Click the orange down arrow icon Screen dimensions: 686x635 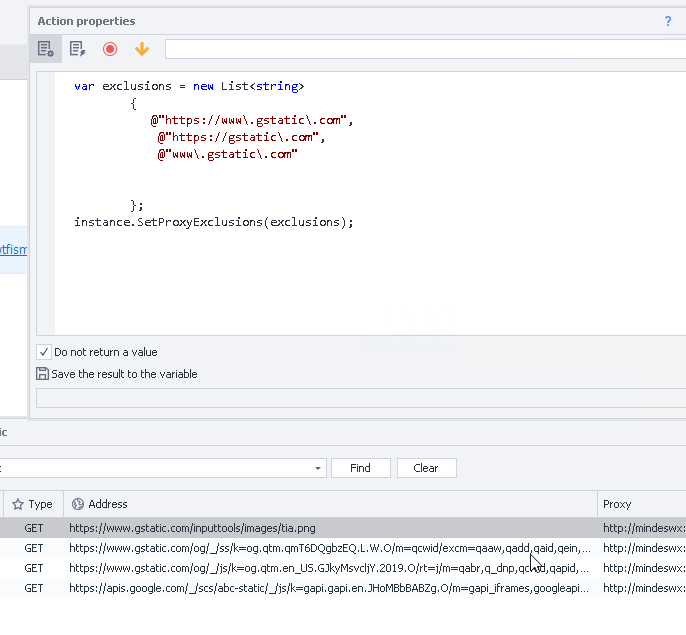[x=141, y=49]
